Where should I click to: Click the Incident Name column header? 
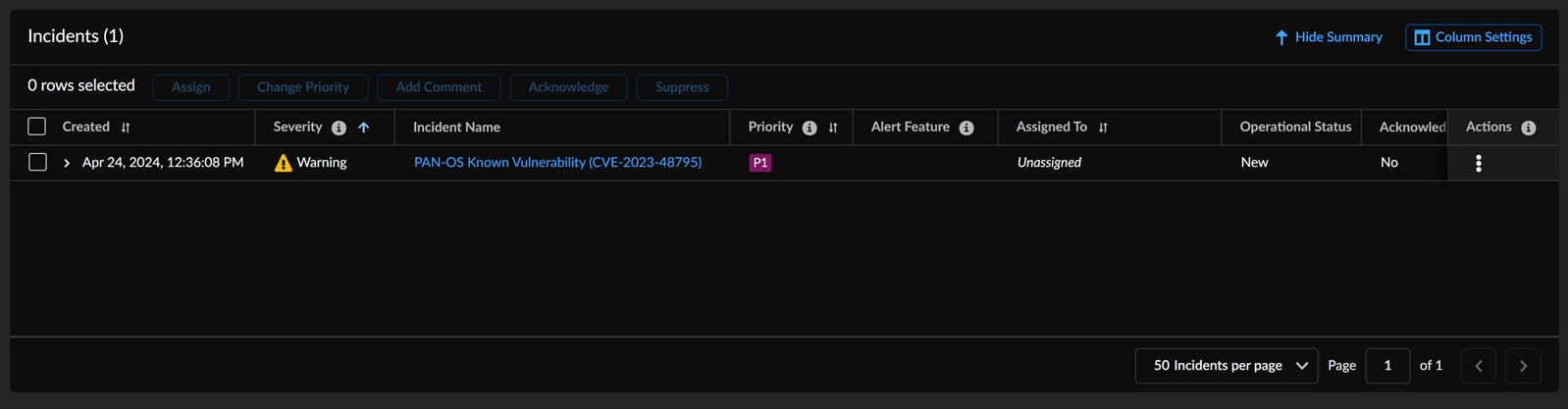456,128
